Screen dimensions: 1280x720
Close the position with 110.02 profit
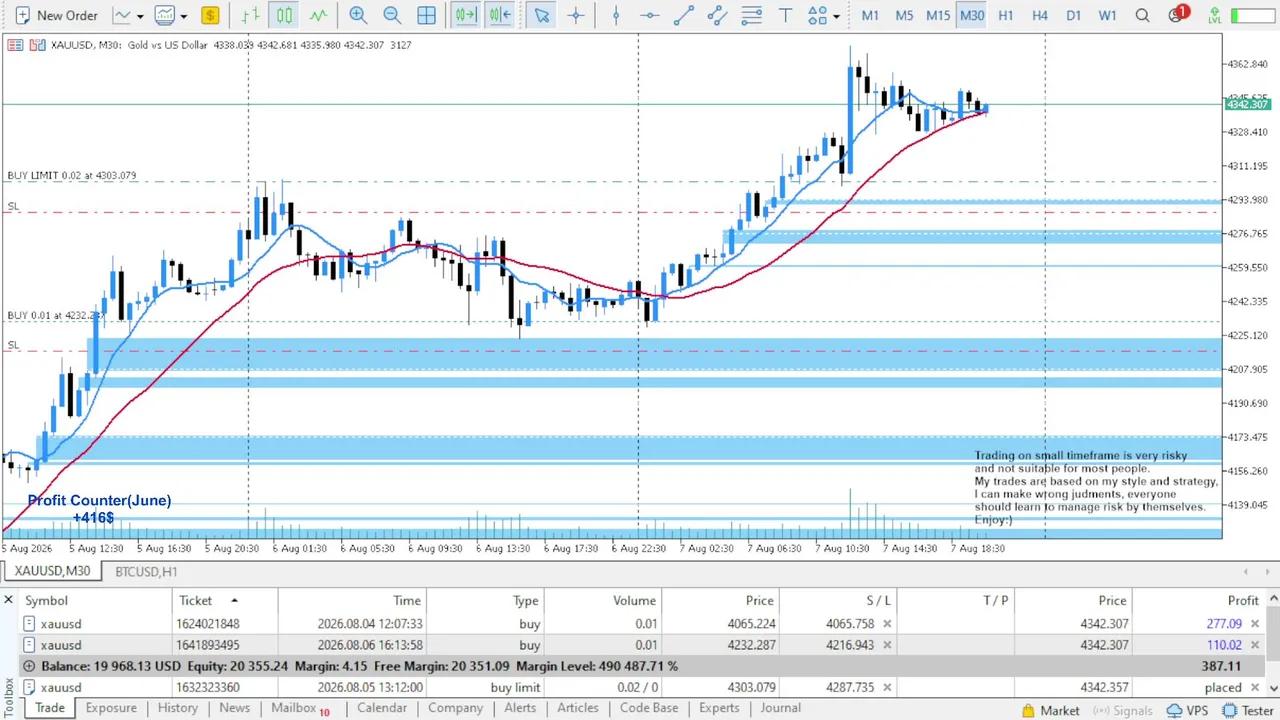(1256, 645)
